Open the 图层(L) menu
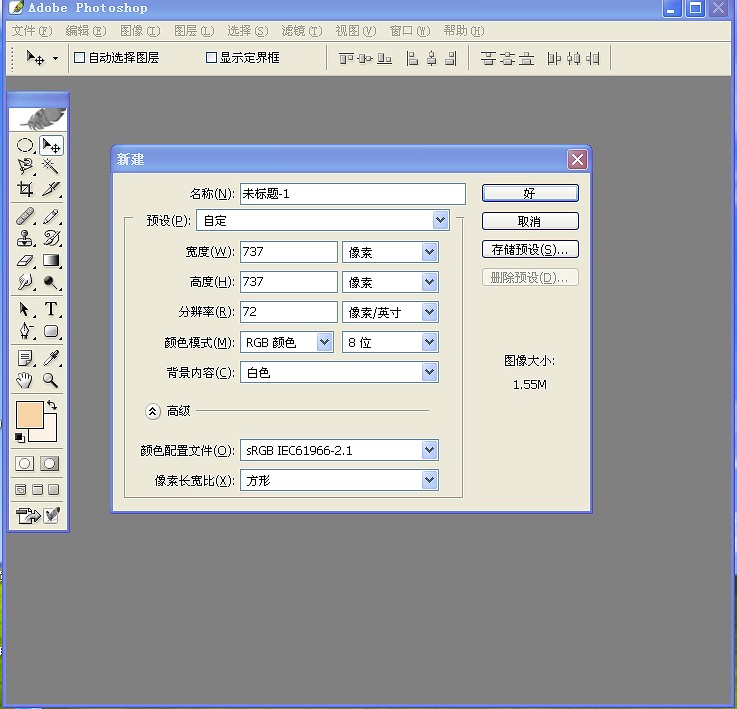The width and height of the screenshot is (737, 709). [x=194, y=31]
